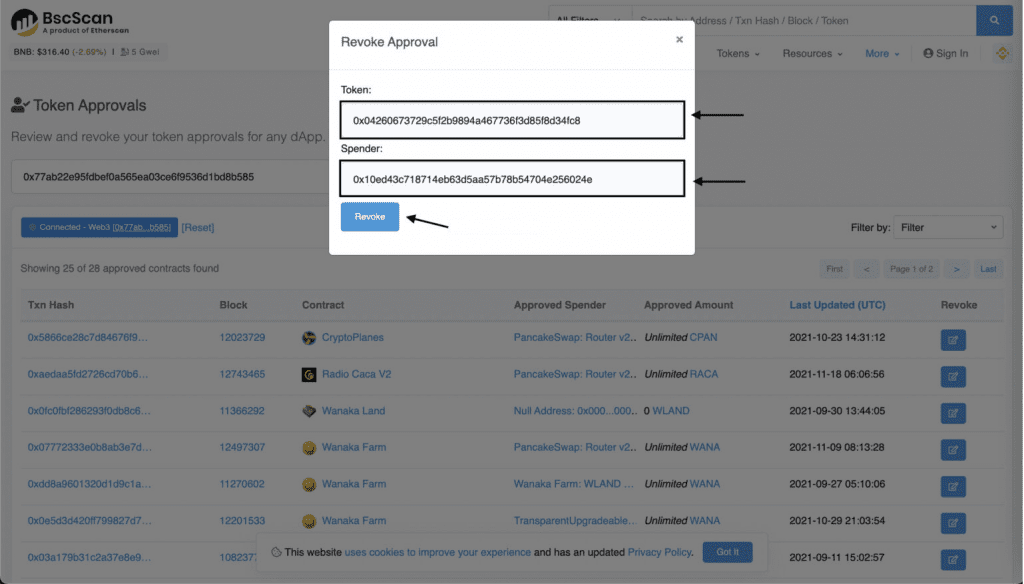Open txn hash 0x5866ce28c7d84676f9…
Screen dimensions: 1024x584
point(88,338)
